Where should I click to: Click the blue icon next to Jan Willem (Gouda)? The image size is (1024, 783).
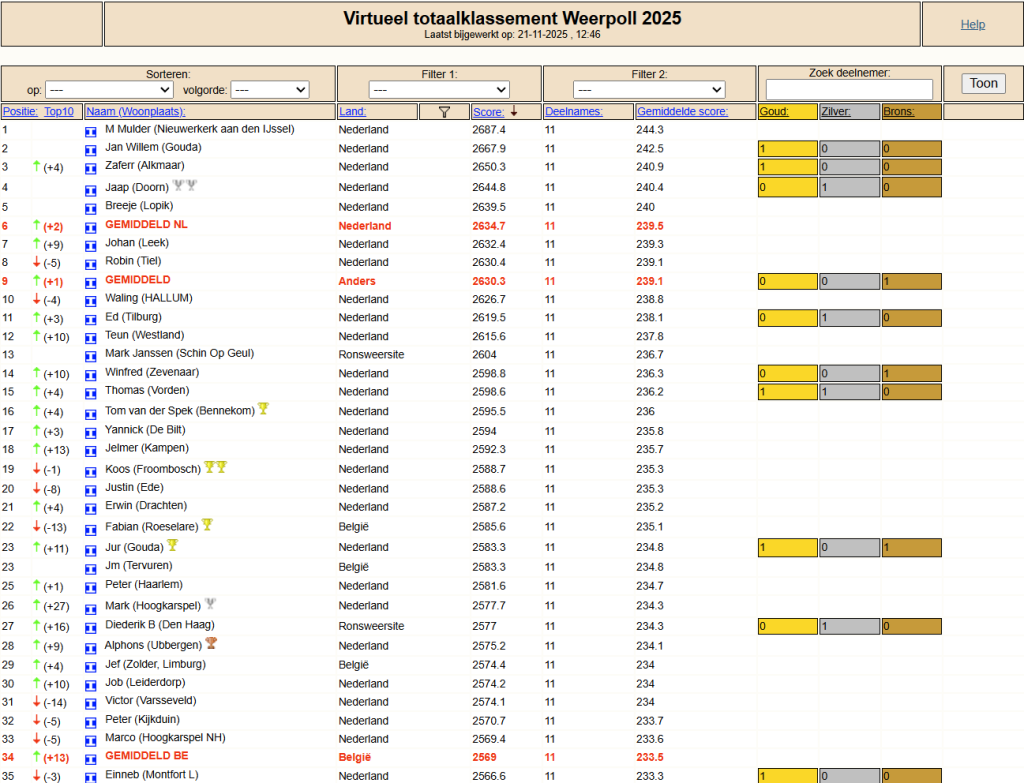[91, 150]
